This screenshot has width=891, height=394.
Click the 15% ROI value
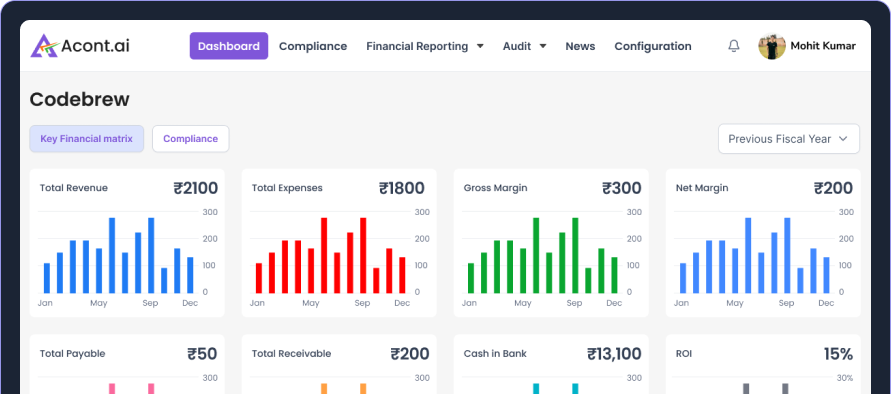point(838,354)
